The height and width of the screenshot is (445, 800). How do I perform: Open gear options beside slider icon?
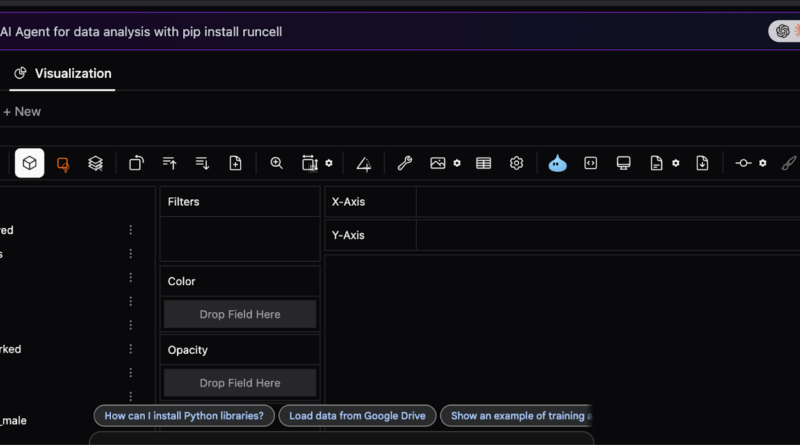(763, 163)
